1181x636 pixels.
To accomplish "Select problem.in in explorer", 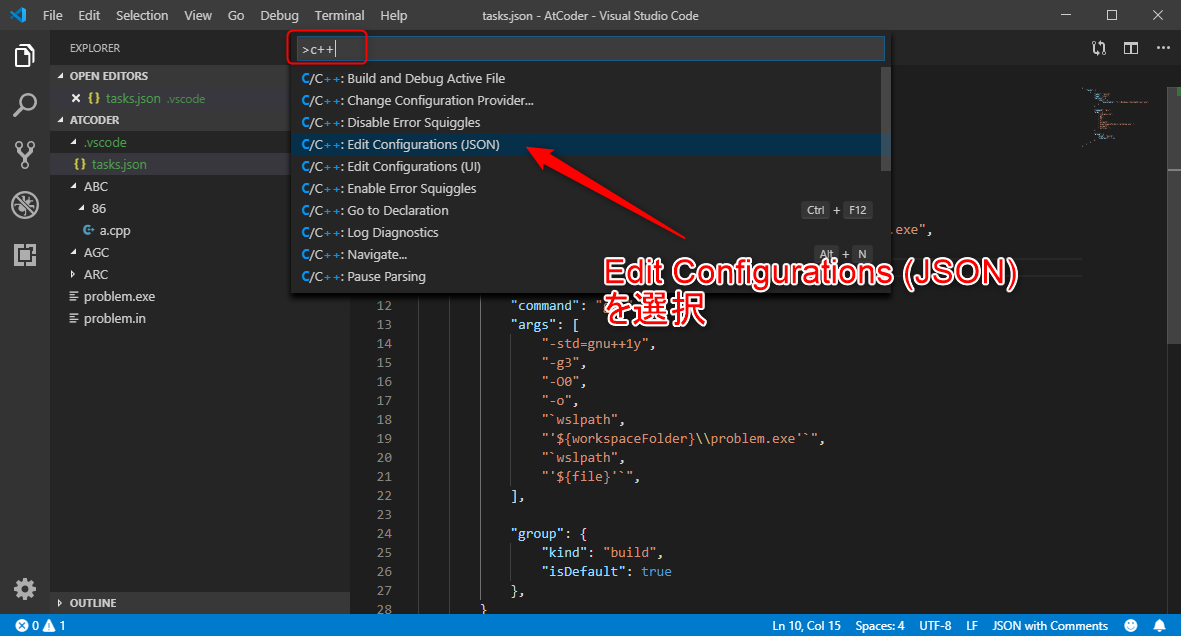I will pyautogui.click(x=114, y=318).
